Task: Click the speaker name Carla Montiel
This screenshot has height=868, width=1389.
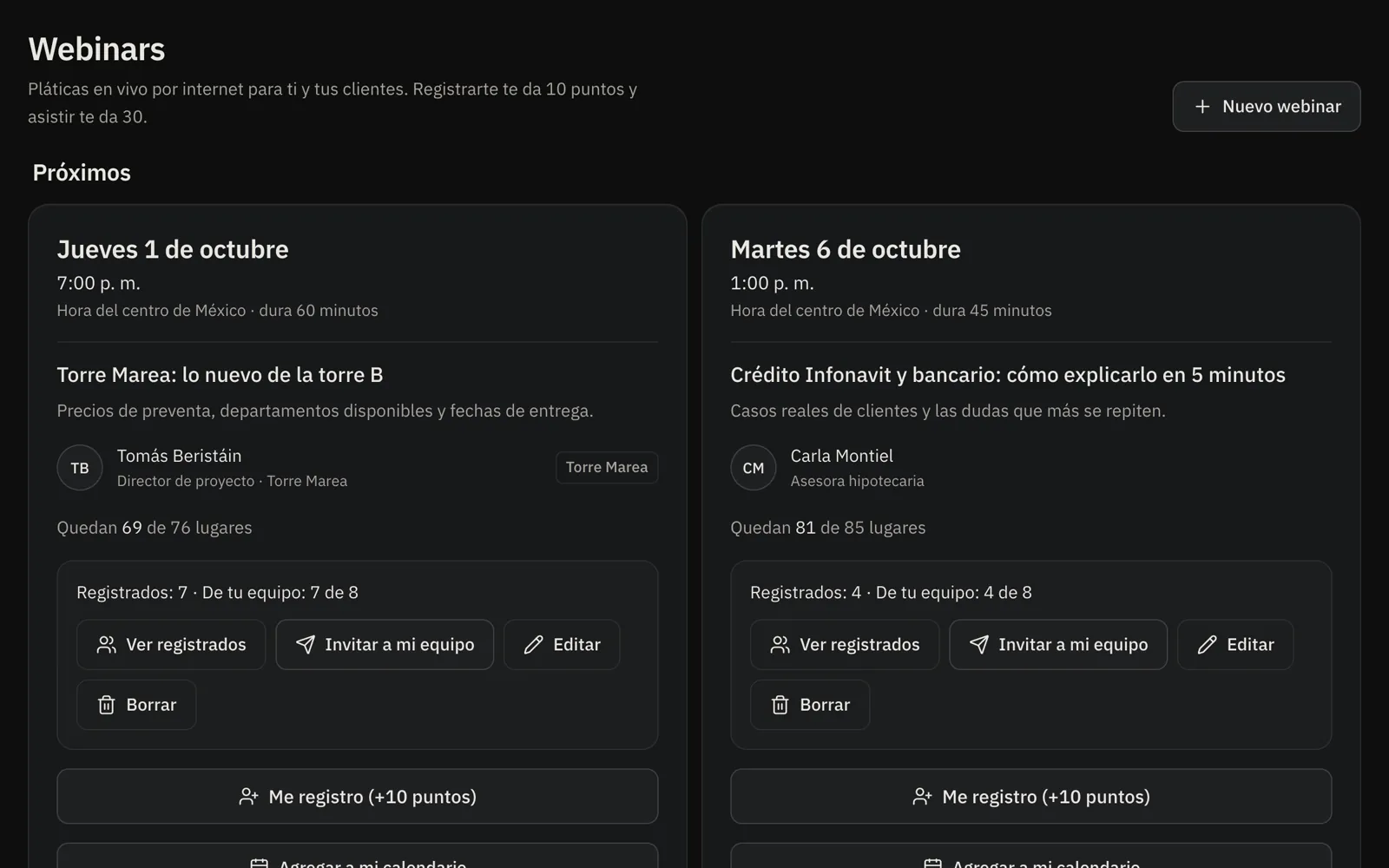Action: tap(842, 456)
